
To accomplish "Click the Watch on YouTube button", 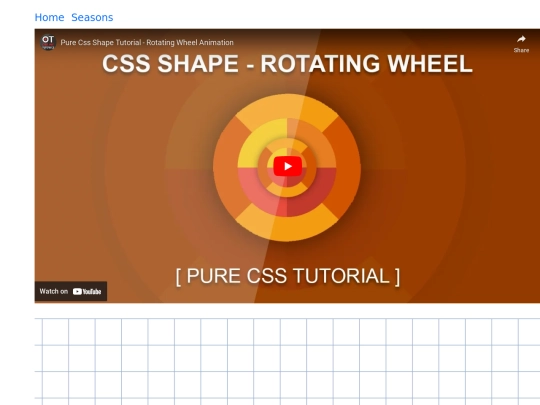I will tap(71, 291).
